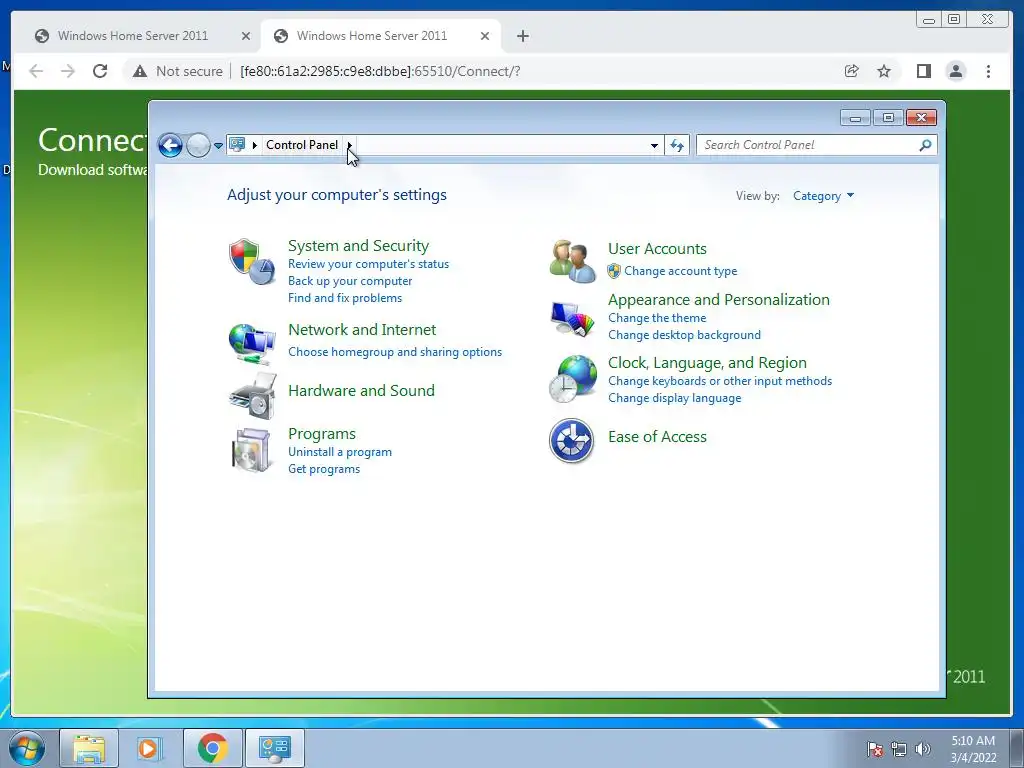This screenshot has width=1024, height=768.
Task: Click the computer icon in the breadcrumb bar
Action: point(237,144)
